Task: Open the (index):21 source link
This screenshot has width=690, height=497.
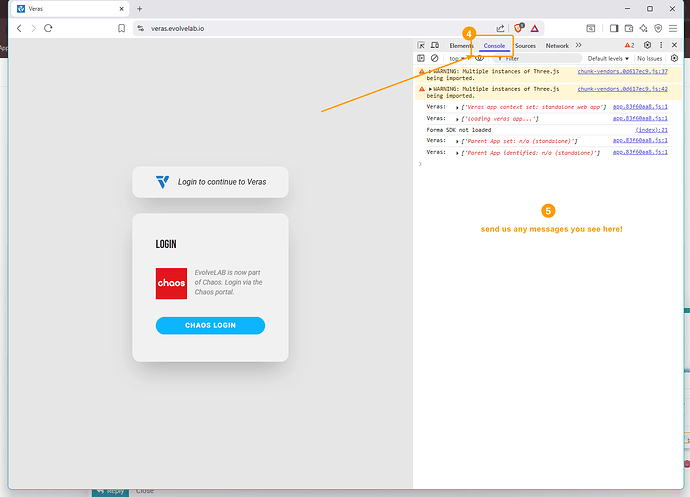Action: coord(651,130)
